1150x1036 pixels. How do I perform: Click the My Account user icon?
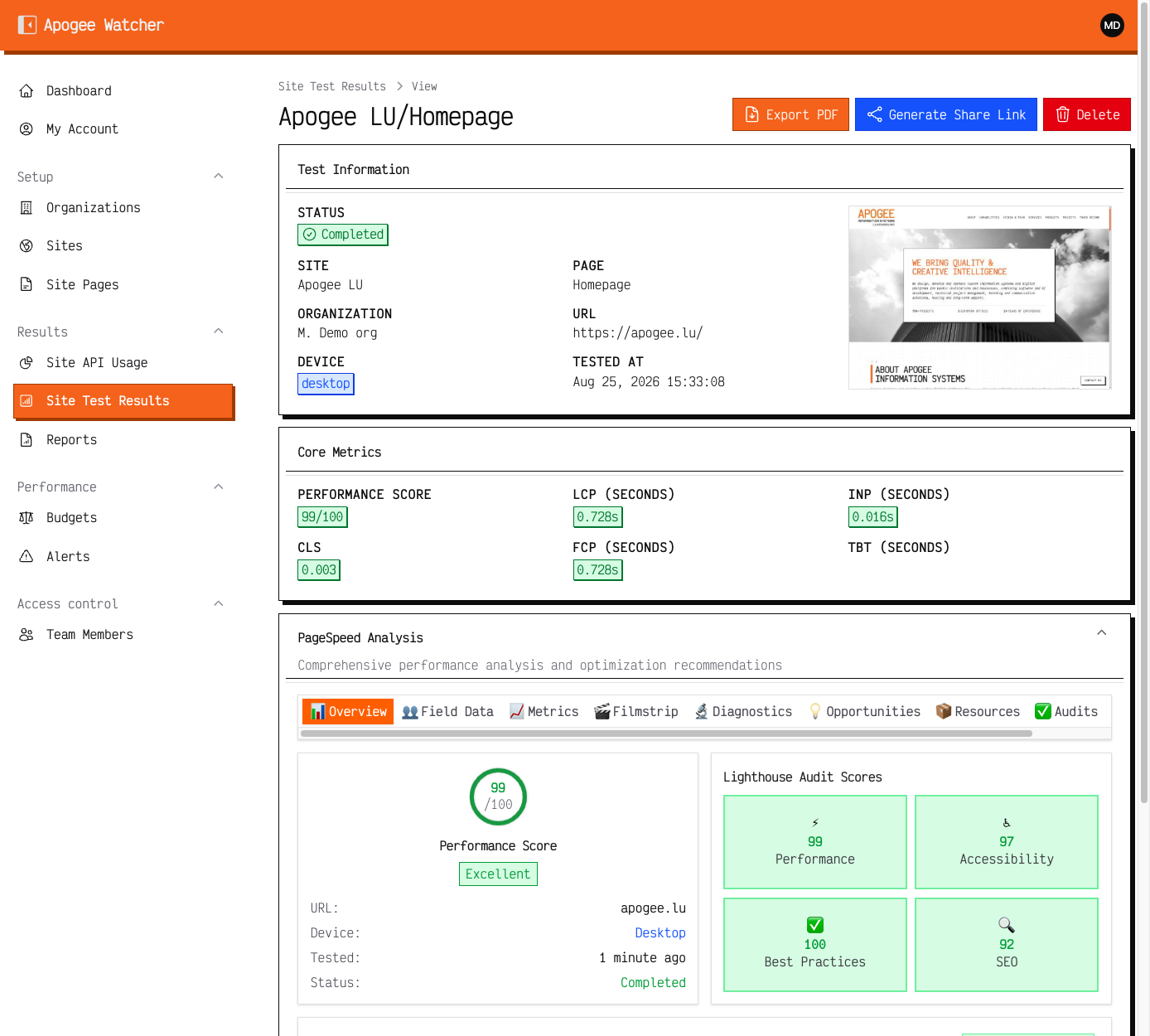(27, 129)
